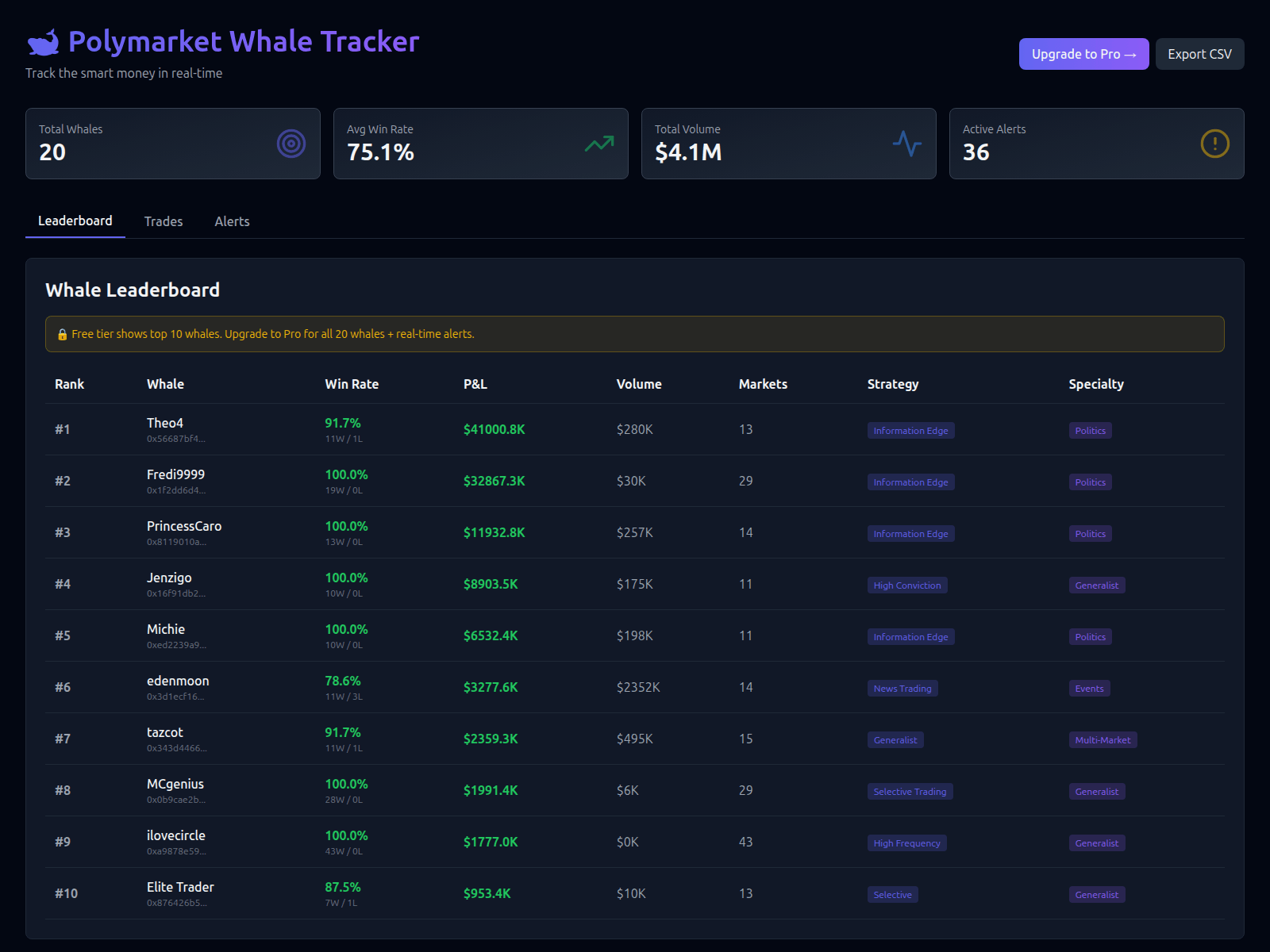Click the whale logo icon
This screenshot has height=952, width=1270.
coord(43,42)
